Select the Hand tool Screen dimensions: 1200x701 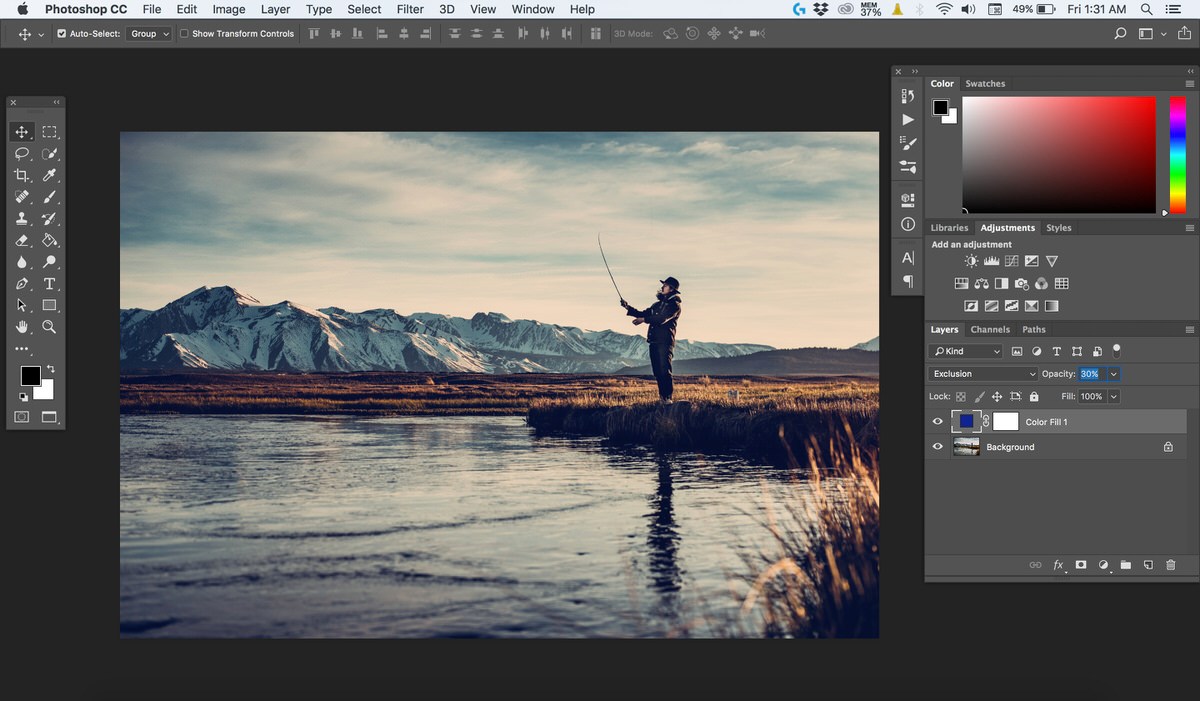click(x=21, y=327)
